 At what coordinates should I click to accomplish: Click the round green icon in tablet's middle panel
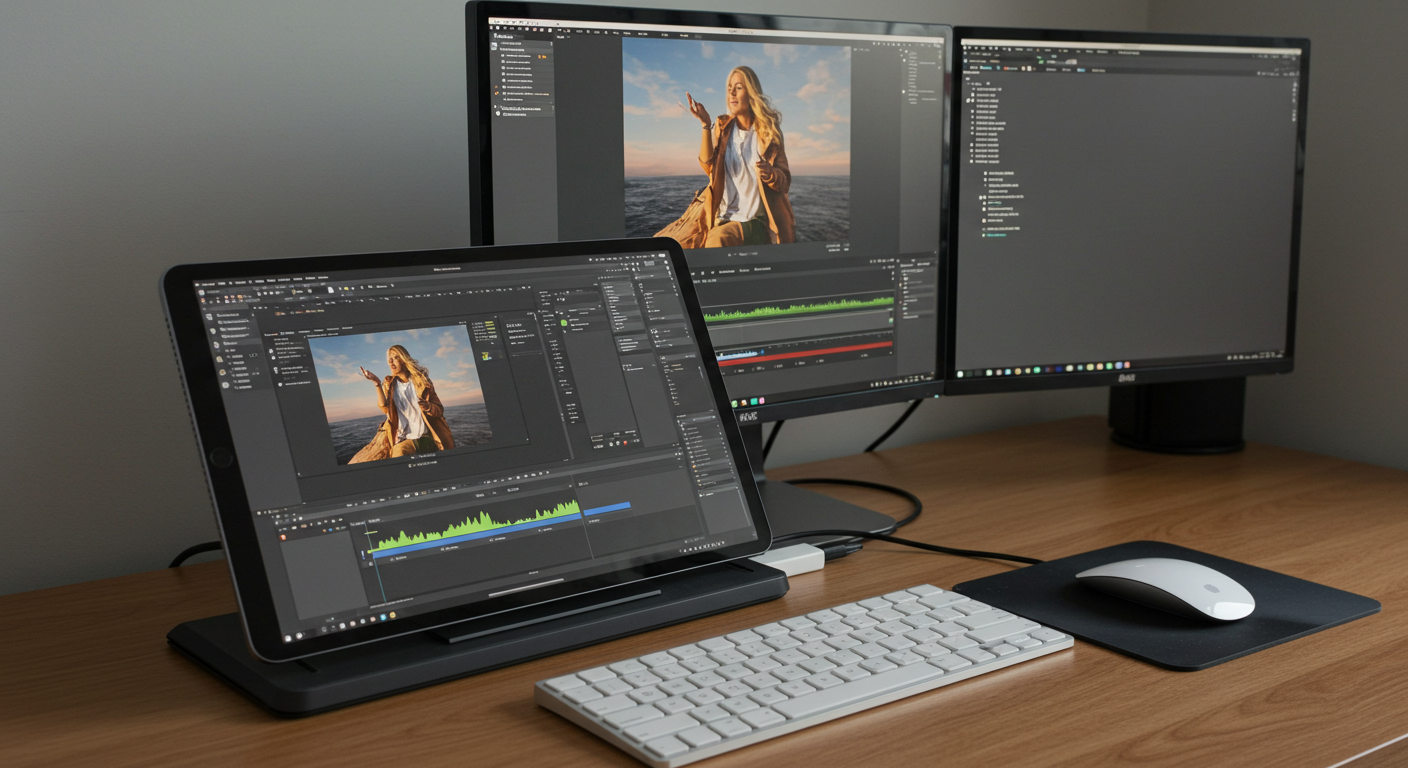563,323
